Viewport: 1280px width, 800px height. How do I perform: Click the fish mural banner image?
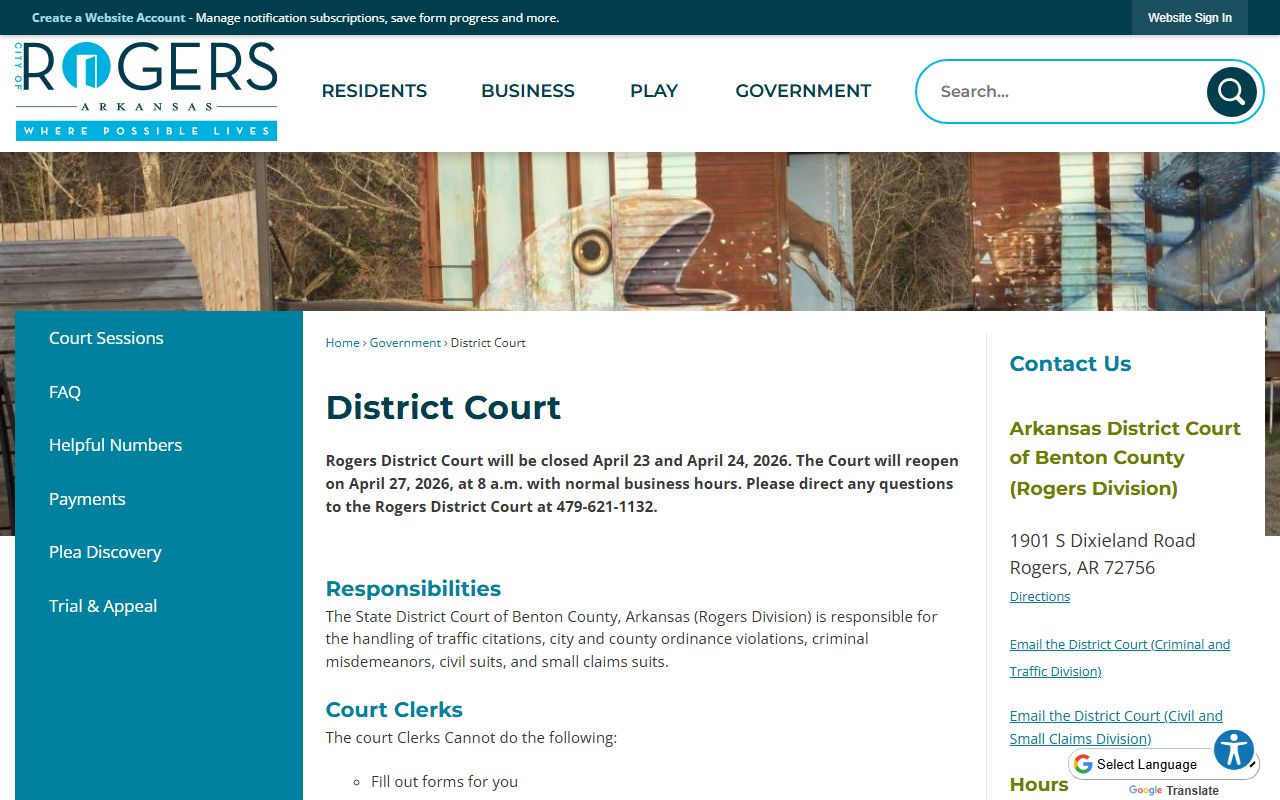640,232
